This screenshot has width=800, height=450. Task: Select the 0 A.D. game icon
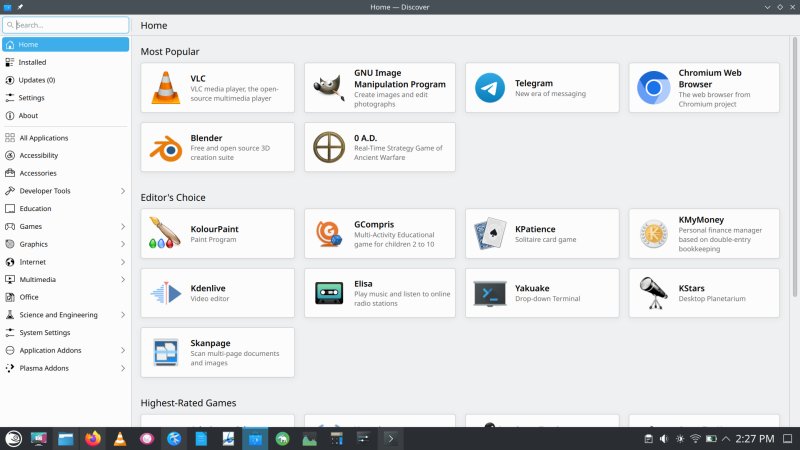click(x=329, y=147)
